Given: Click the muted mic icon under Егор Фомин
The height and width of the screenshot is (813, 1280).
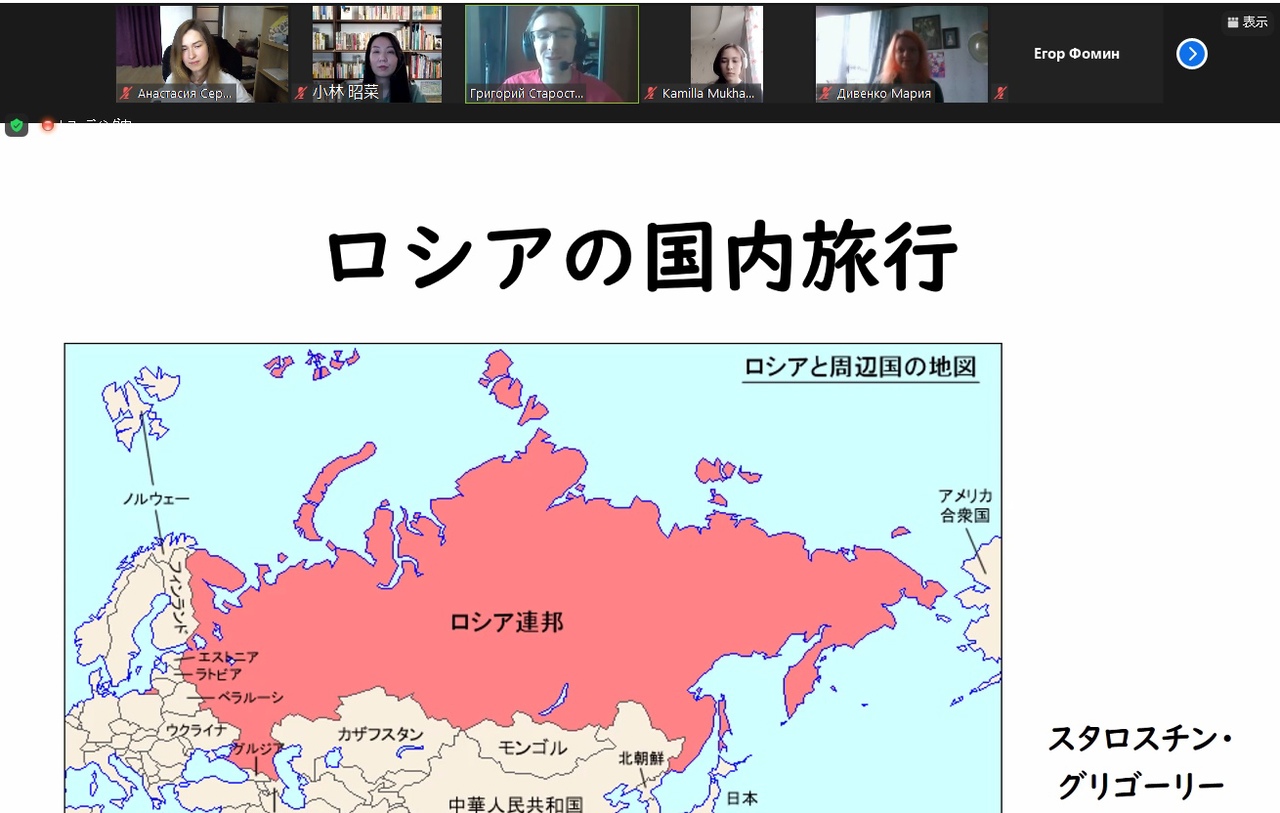Looking at the screenshot, I should coord(1000,93).
